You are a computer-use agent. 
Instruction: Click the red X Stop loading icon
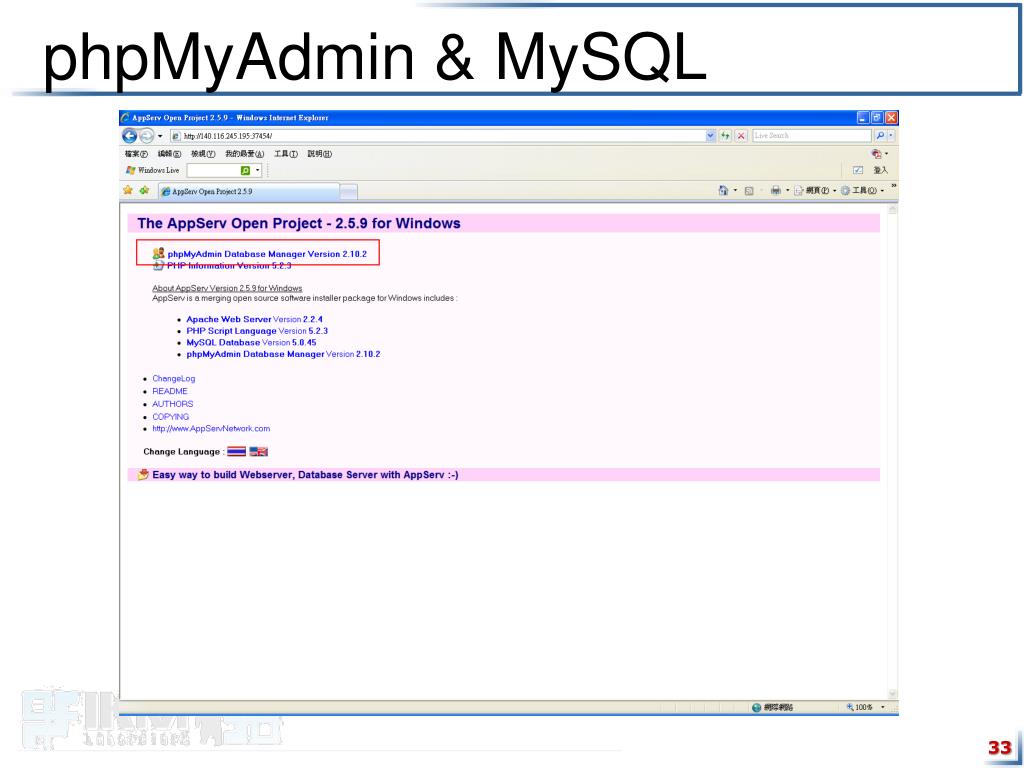click(741, 136)
